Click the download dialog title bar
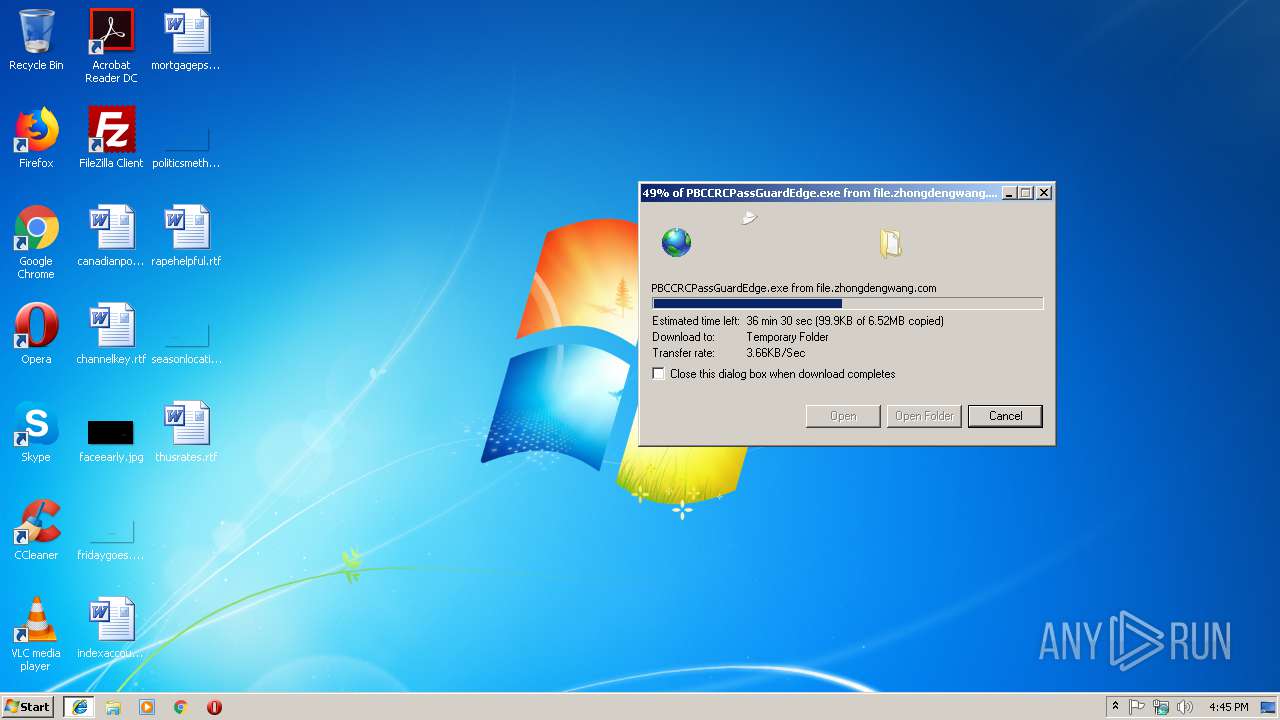 tap(820, 193)
